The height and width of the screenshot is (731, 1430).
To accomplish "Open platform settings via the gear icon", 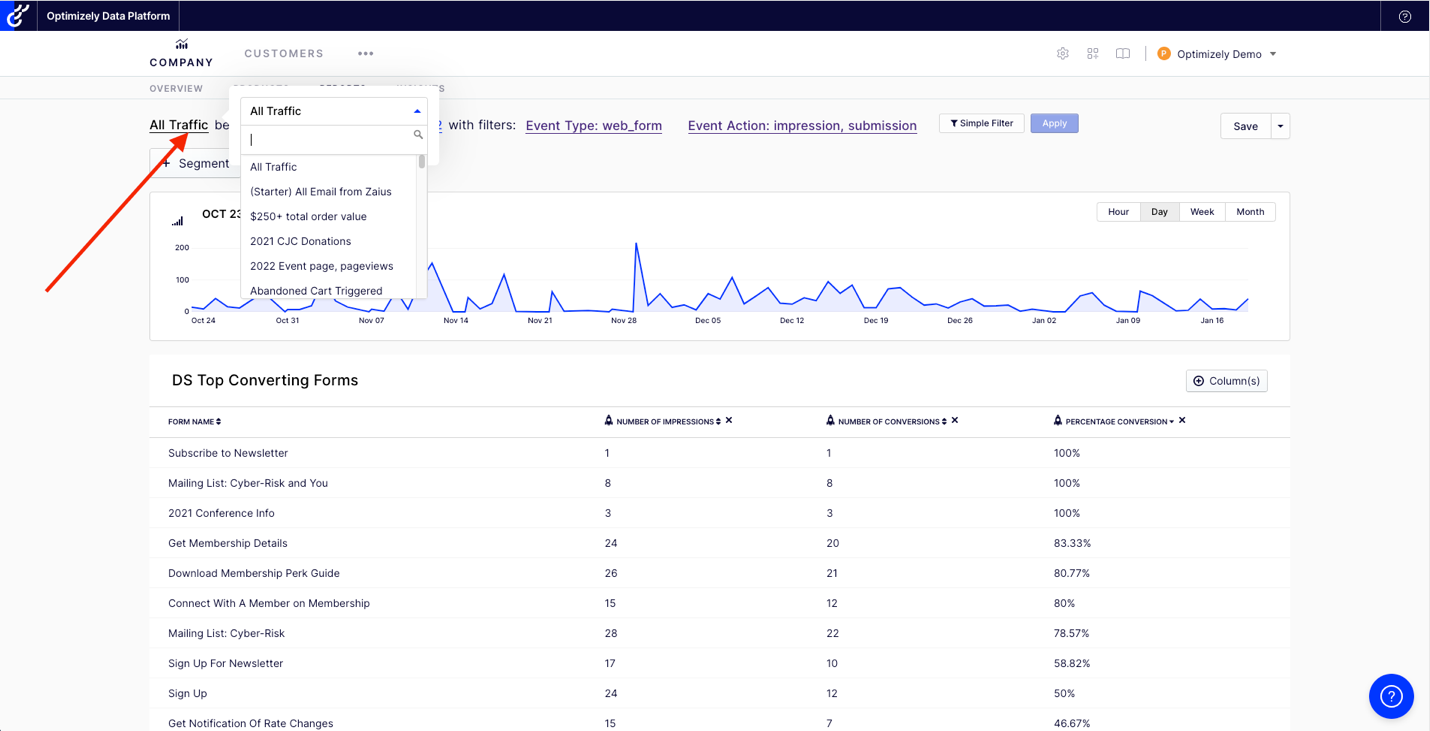I will click(1062, 53).
